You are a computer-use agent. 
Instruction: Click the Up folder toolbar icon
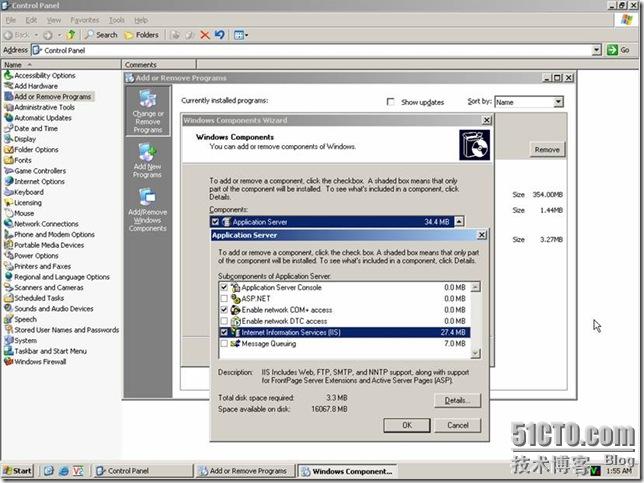[71, 35]
